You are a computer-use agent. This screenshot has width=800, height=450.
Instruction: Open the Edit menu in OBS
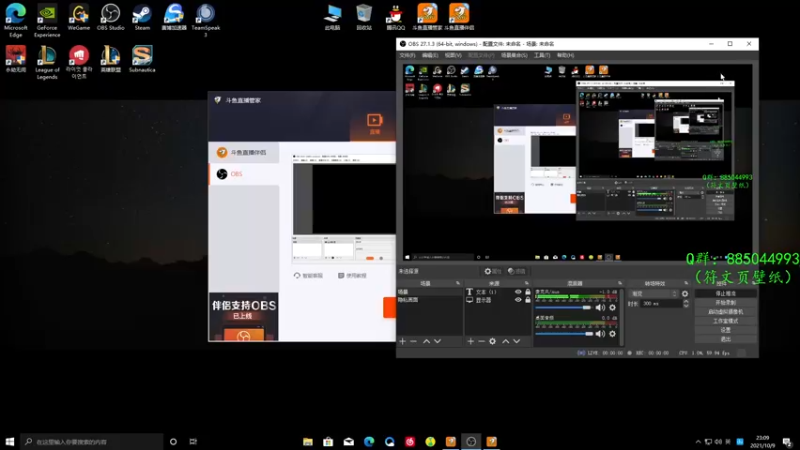430,55
